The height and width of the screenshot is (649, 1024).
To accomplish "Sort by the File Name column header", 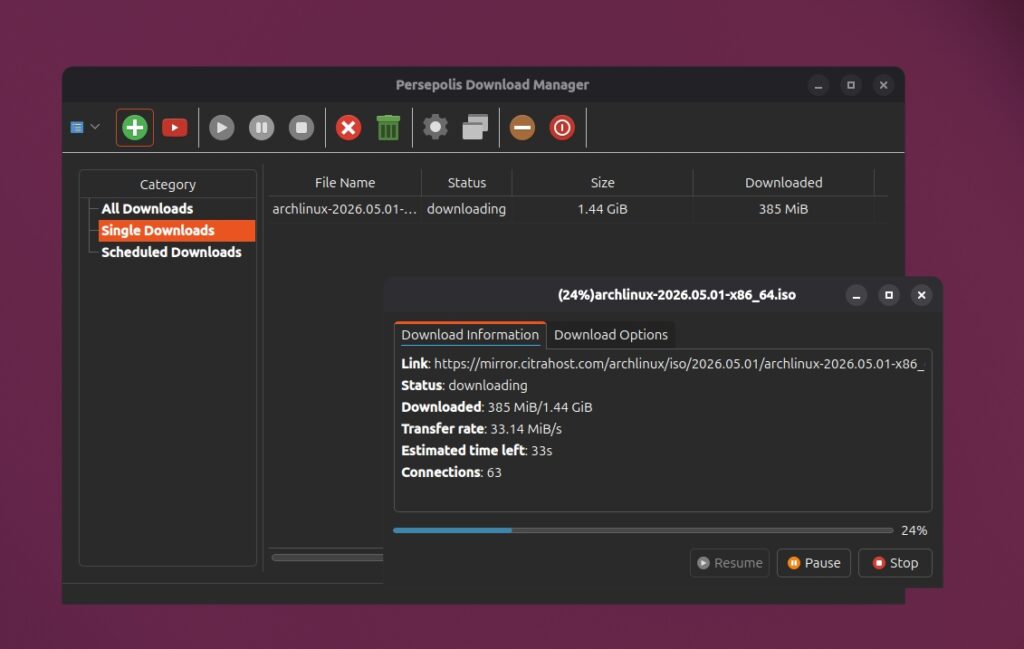I will [x=345, y=183].
